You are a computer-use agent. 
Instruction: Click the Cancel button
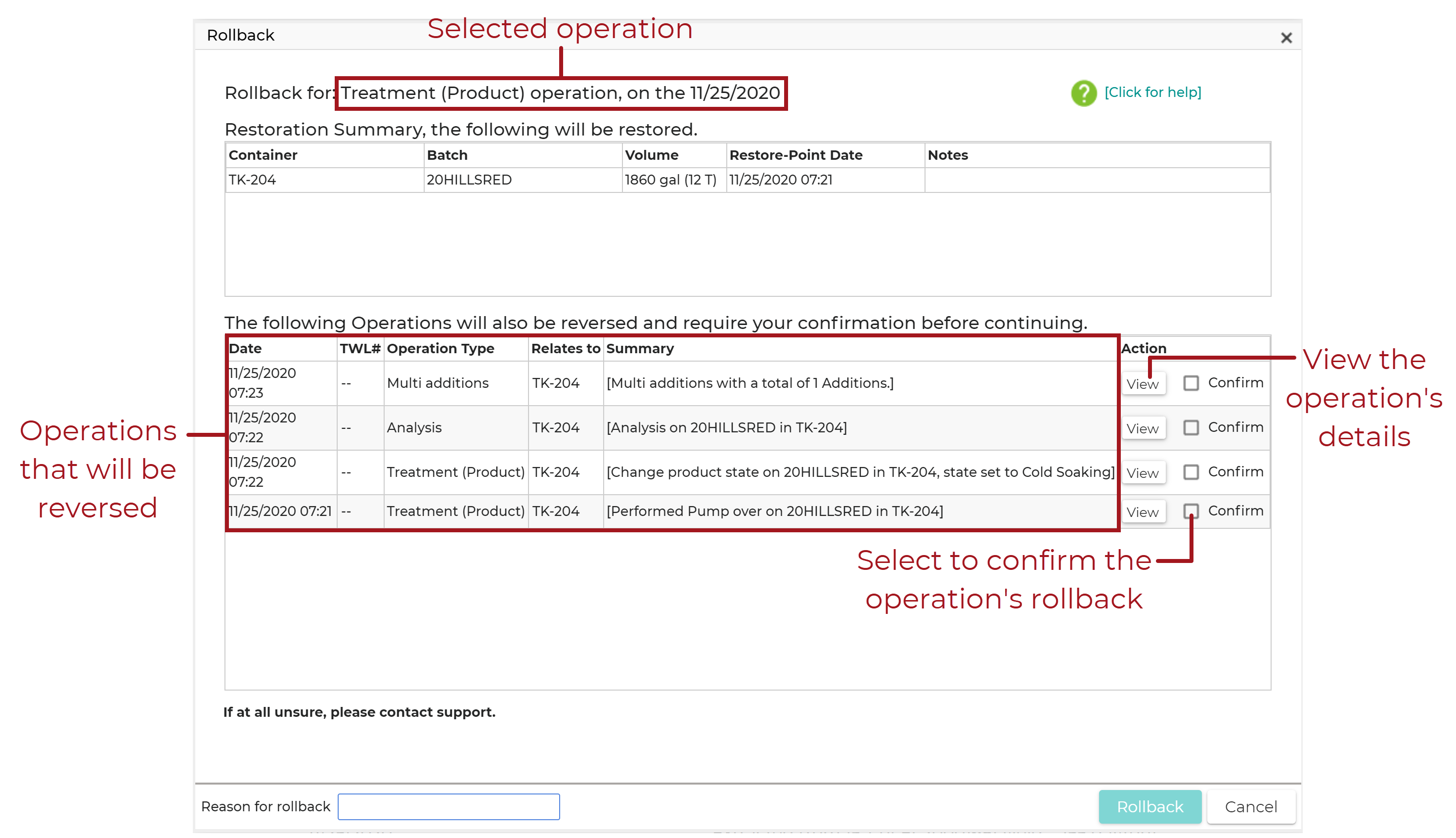(1251, 806)
